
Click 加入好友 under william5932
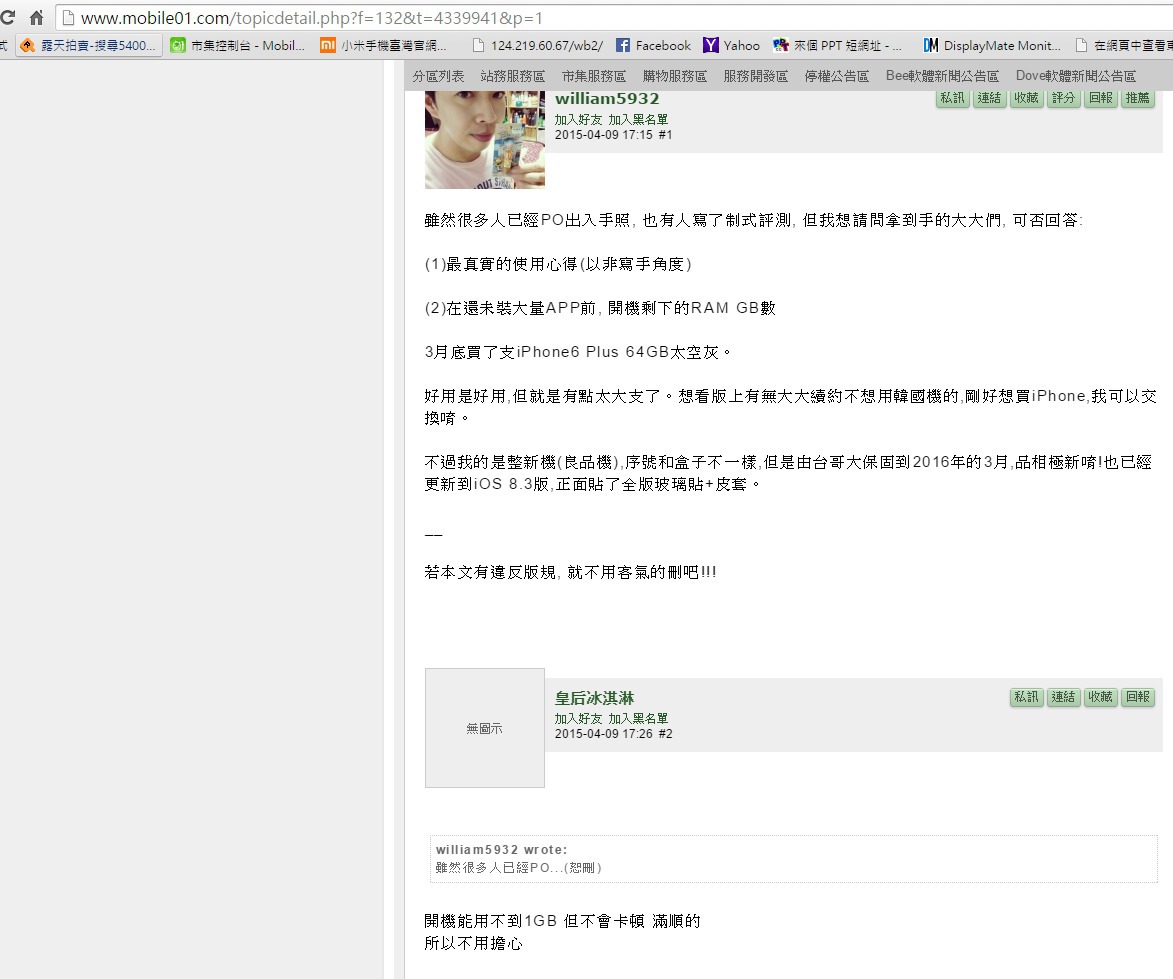578,120
